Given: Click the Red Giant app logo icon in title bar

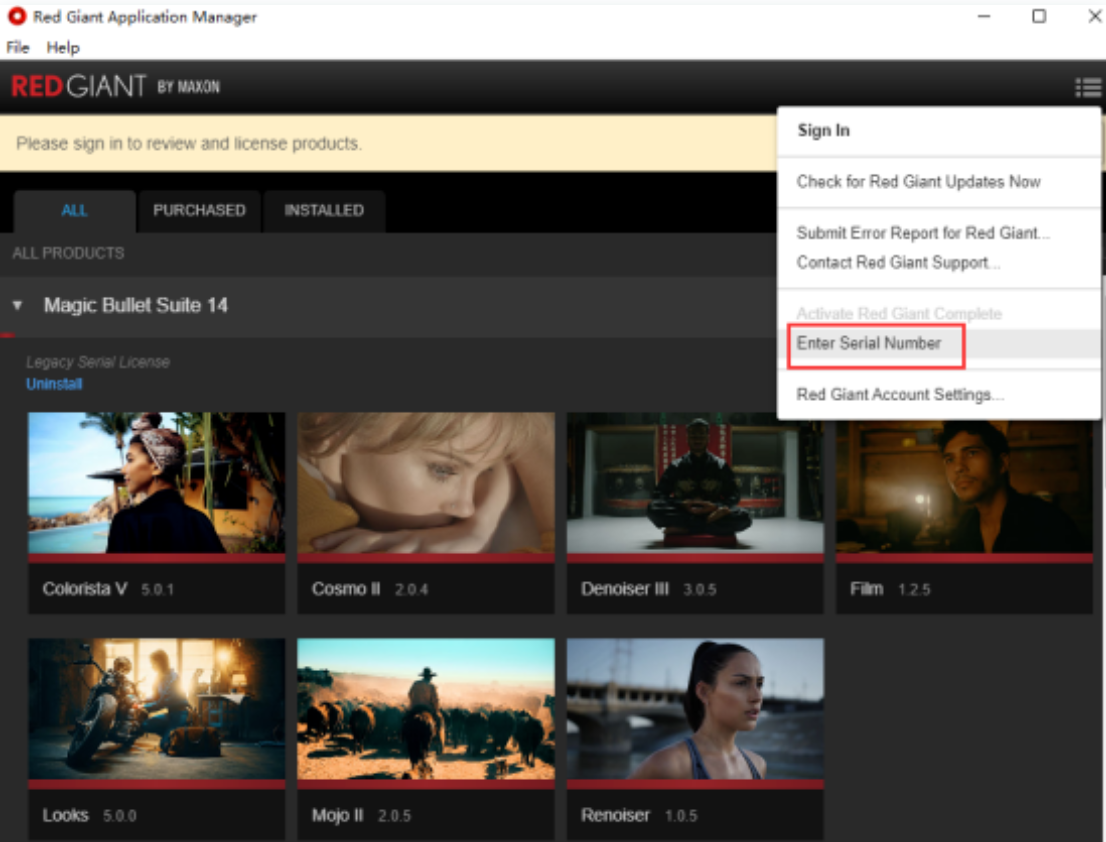Looking at the screenshot, I should pyautogui.click(x=17, y=16).
